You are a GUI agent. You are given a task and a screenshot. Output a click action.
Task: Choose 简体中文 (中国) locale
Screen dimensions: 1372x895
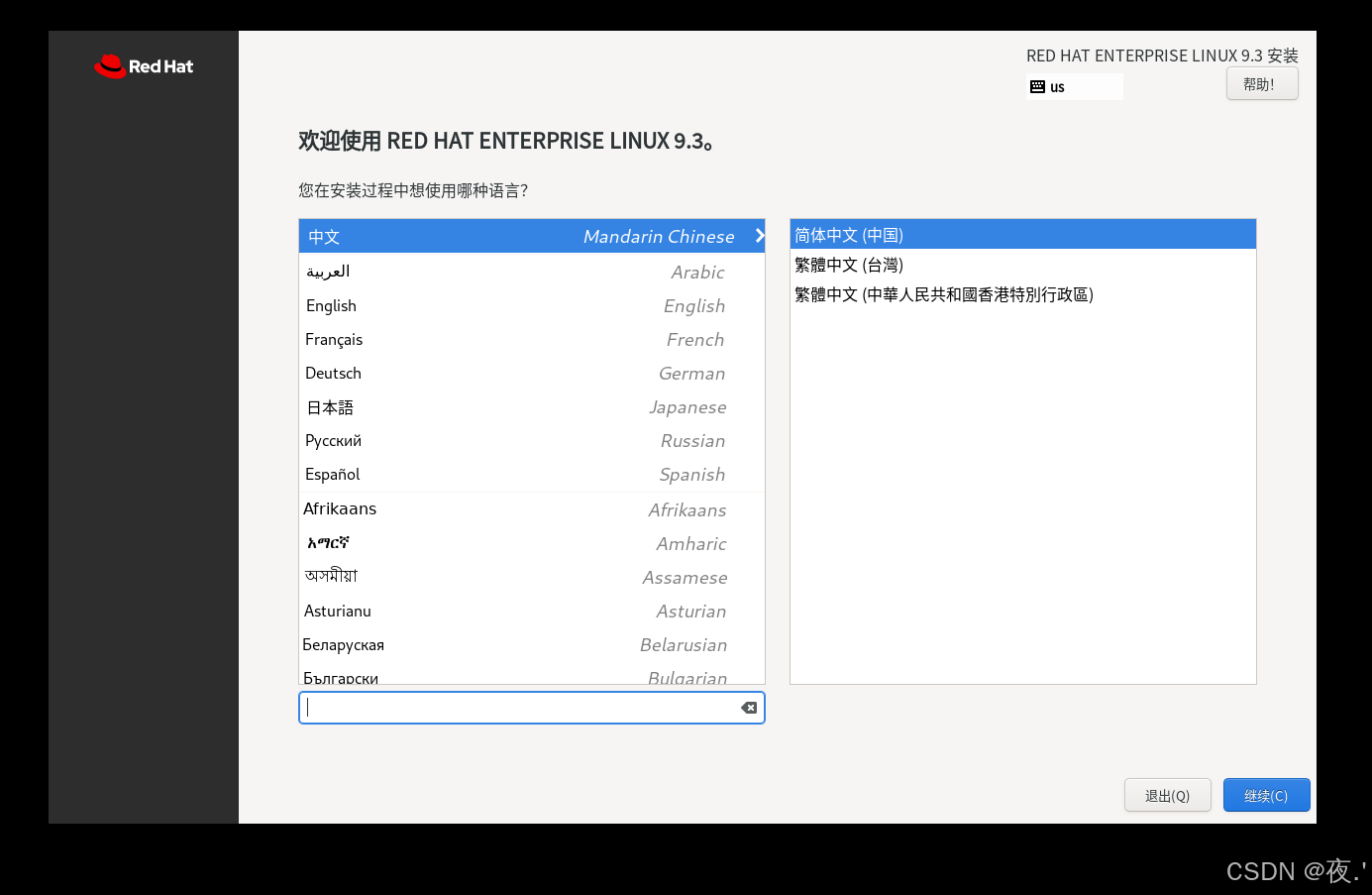tap(1023, 235)
